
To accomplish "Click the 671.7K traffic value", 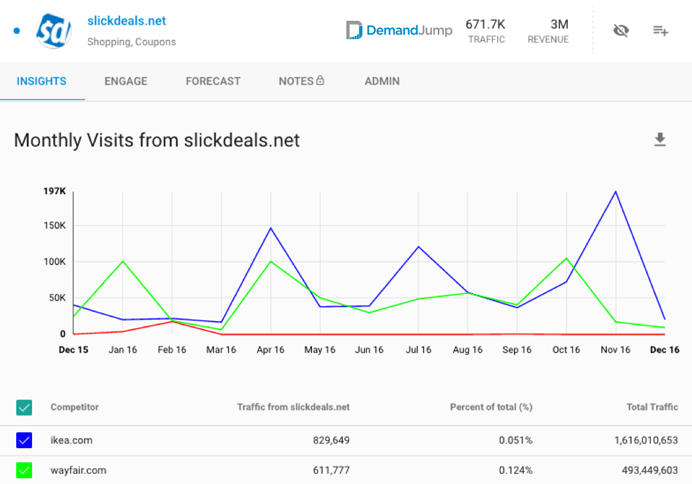I will [485, 24].
